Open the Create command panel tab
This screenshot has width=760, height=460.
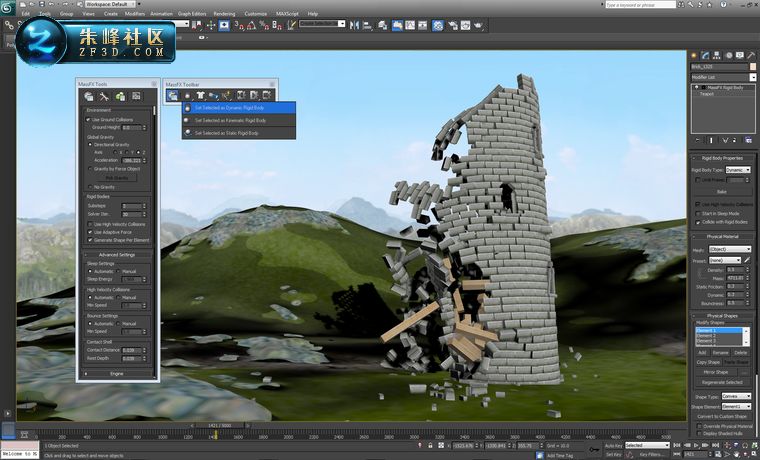coord(694,56)
